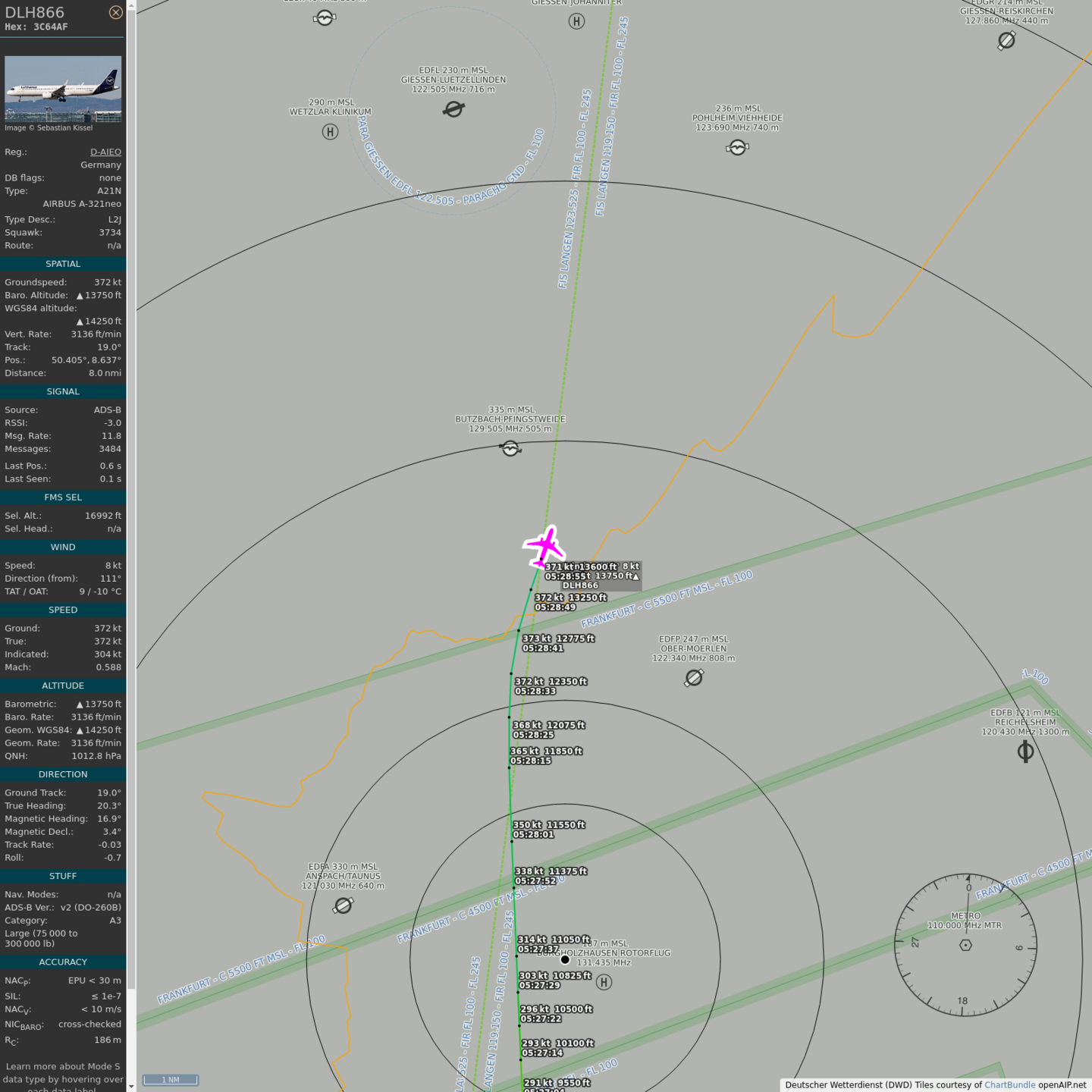Click the Ober-Moerlen airfield icon

[x=694, y=678]
